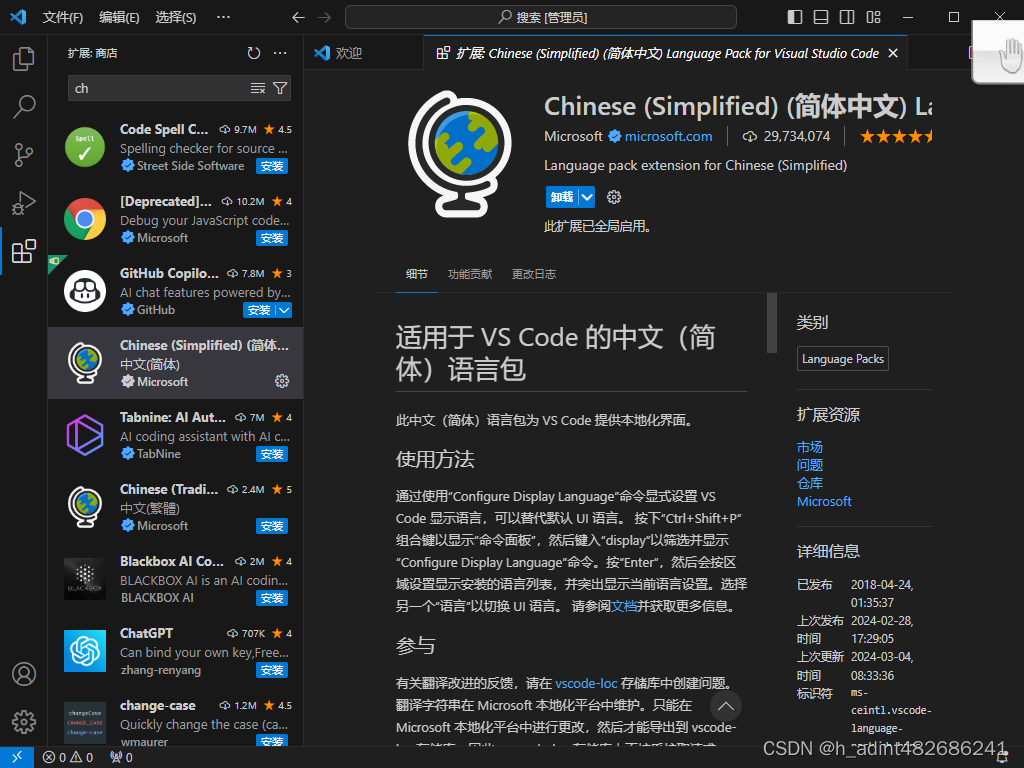Expand the uninstall button dropdown arrow
This screenshot has height=768, width=1024.
tap(587, 197)
